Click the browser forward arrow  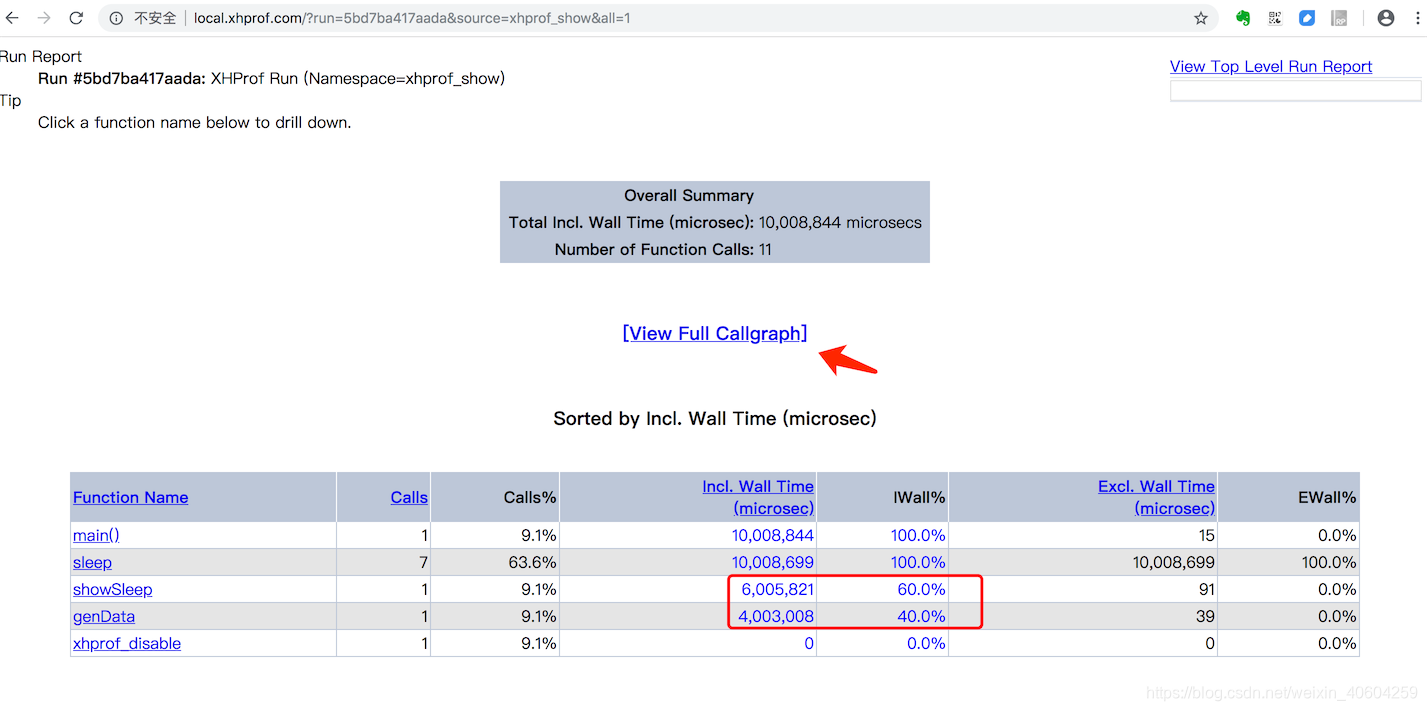44,18
